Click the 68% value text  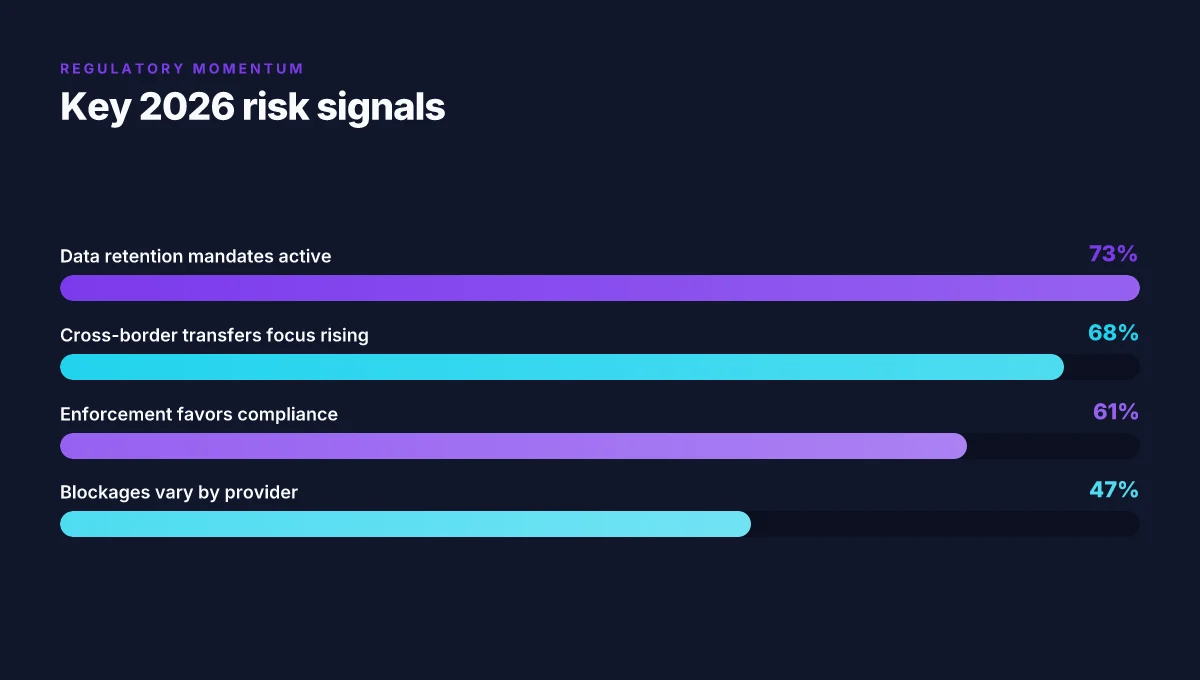1113,333
